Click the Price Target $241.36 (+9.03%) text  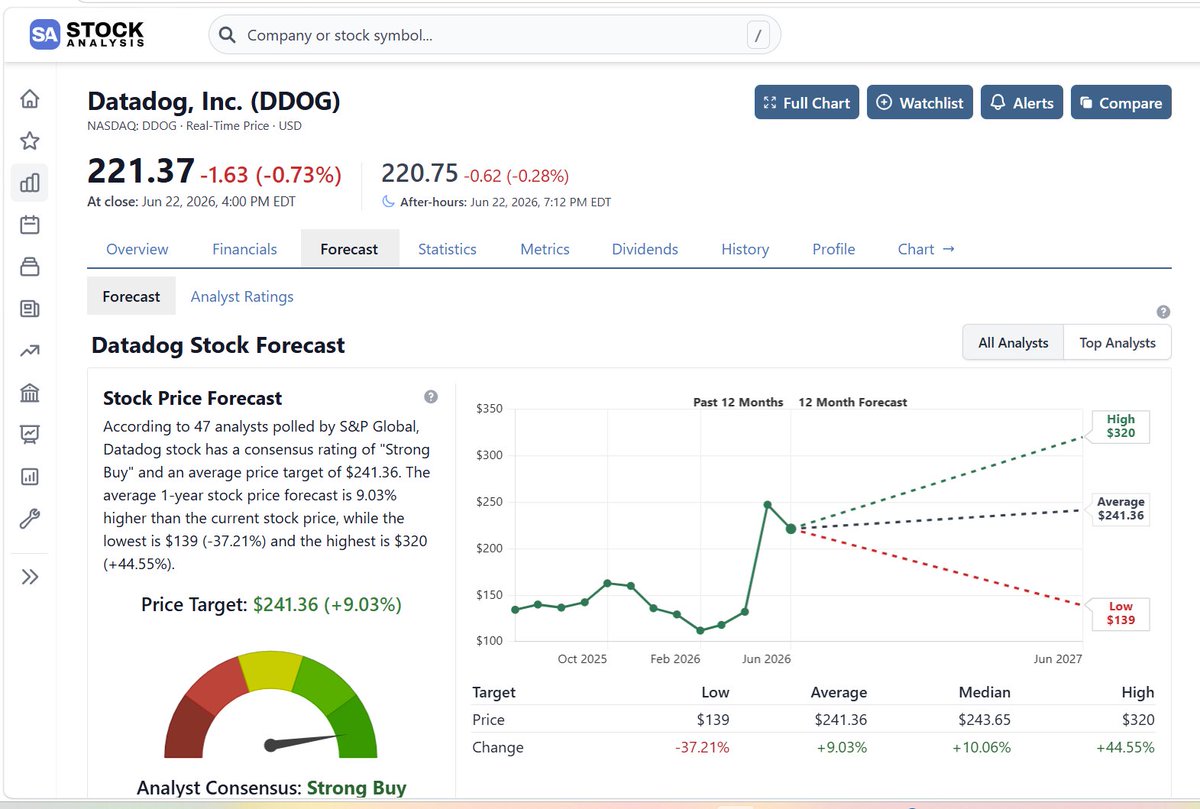click(271, 604)
